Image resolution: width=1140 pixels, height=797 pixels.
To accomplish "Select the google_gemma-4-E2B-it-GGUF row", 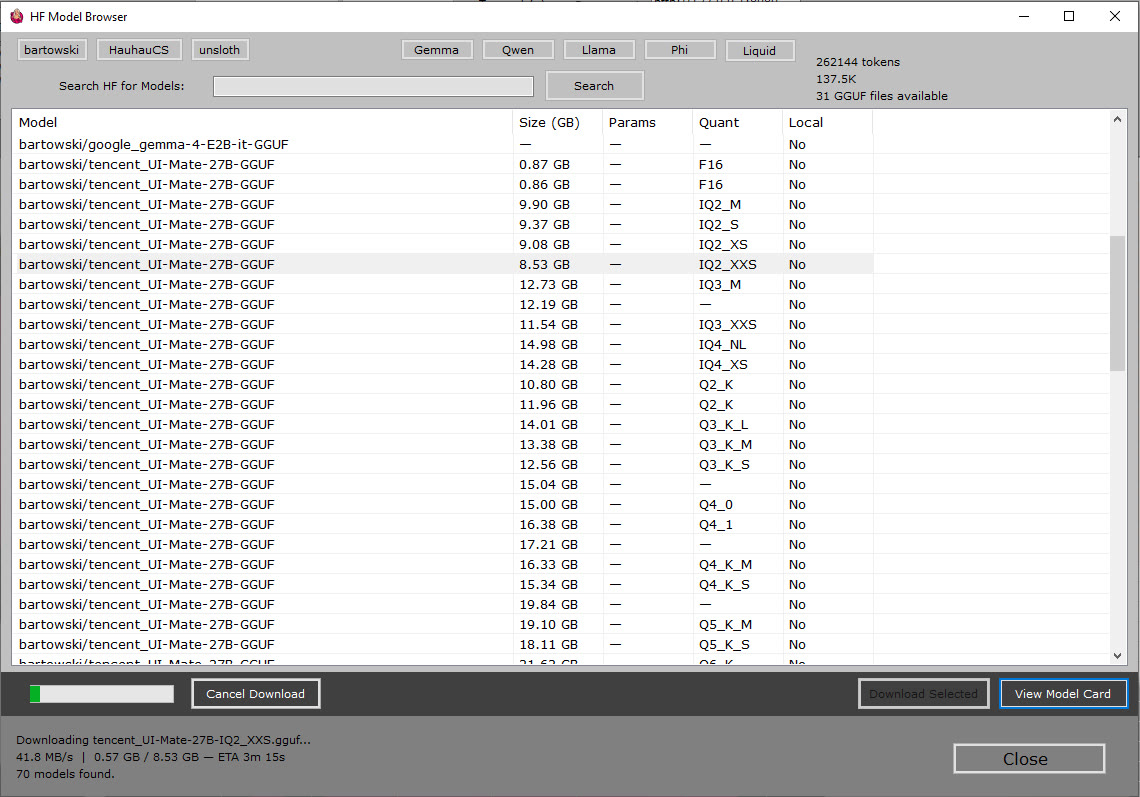I will (x=443, y=144).
